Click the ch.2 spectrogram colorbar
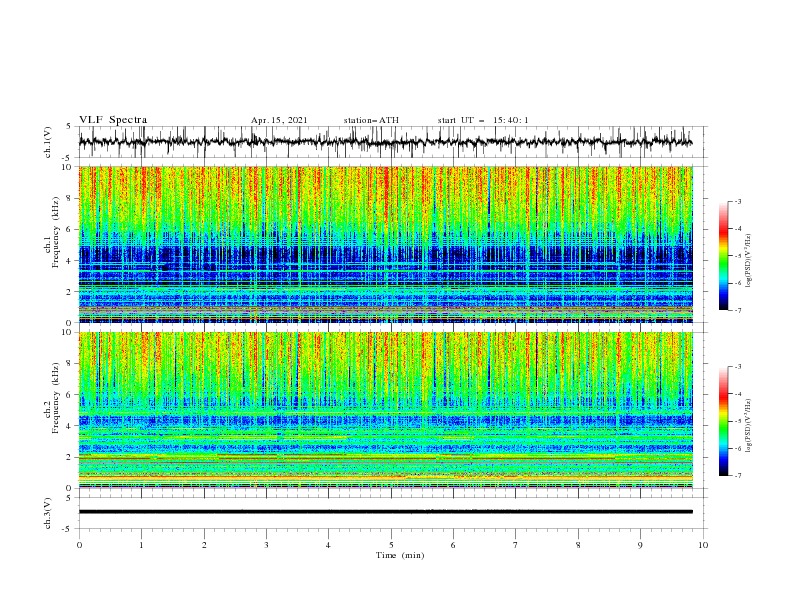792x612 pixels. click(723, 421)
